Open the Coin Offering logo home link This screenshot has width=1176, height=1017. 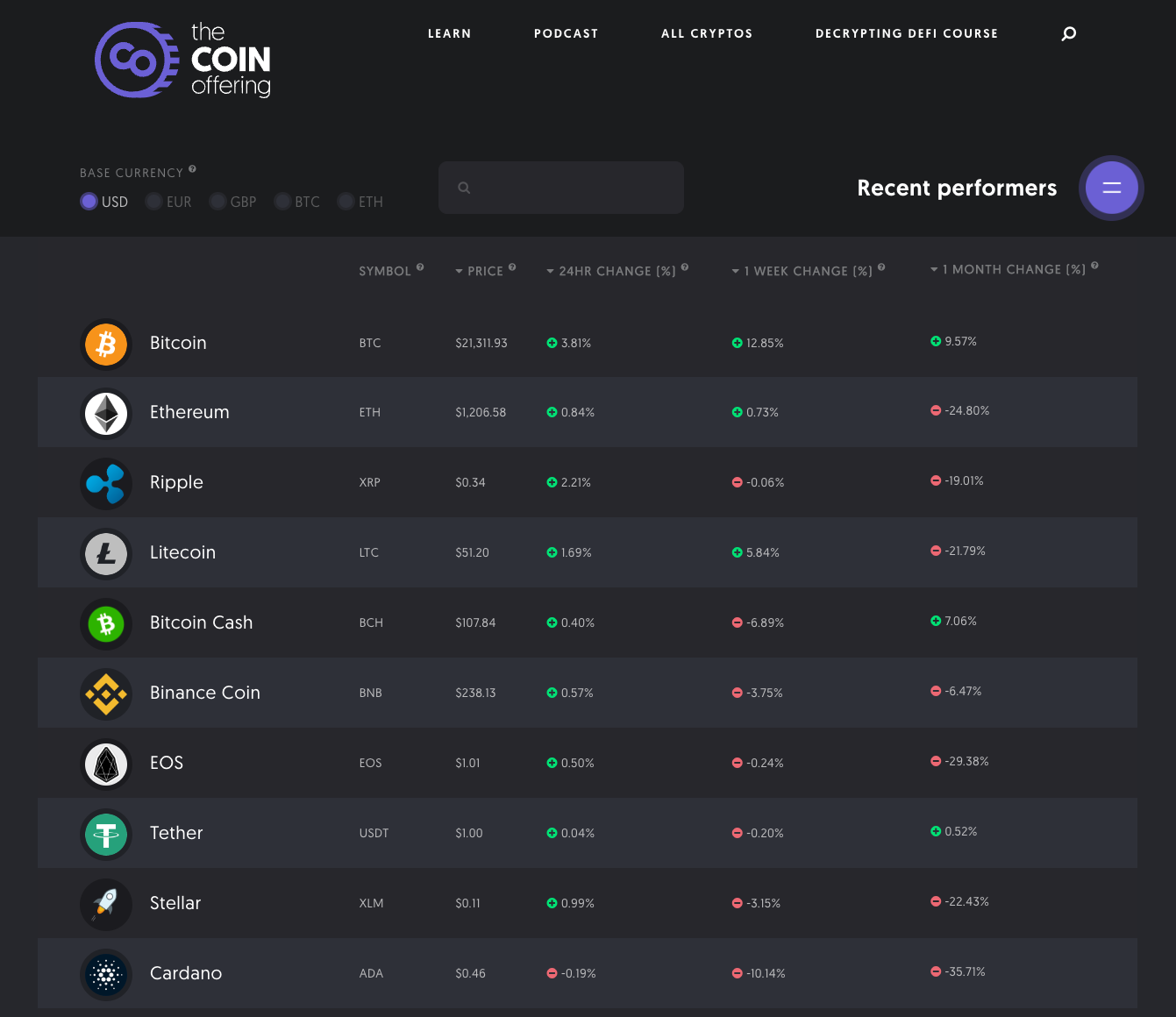[182, 60]
